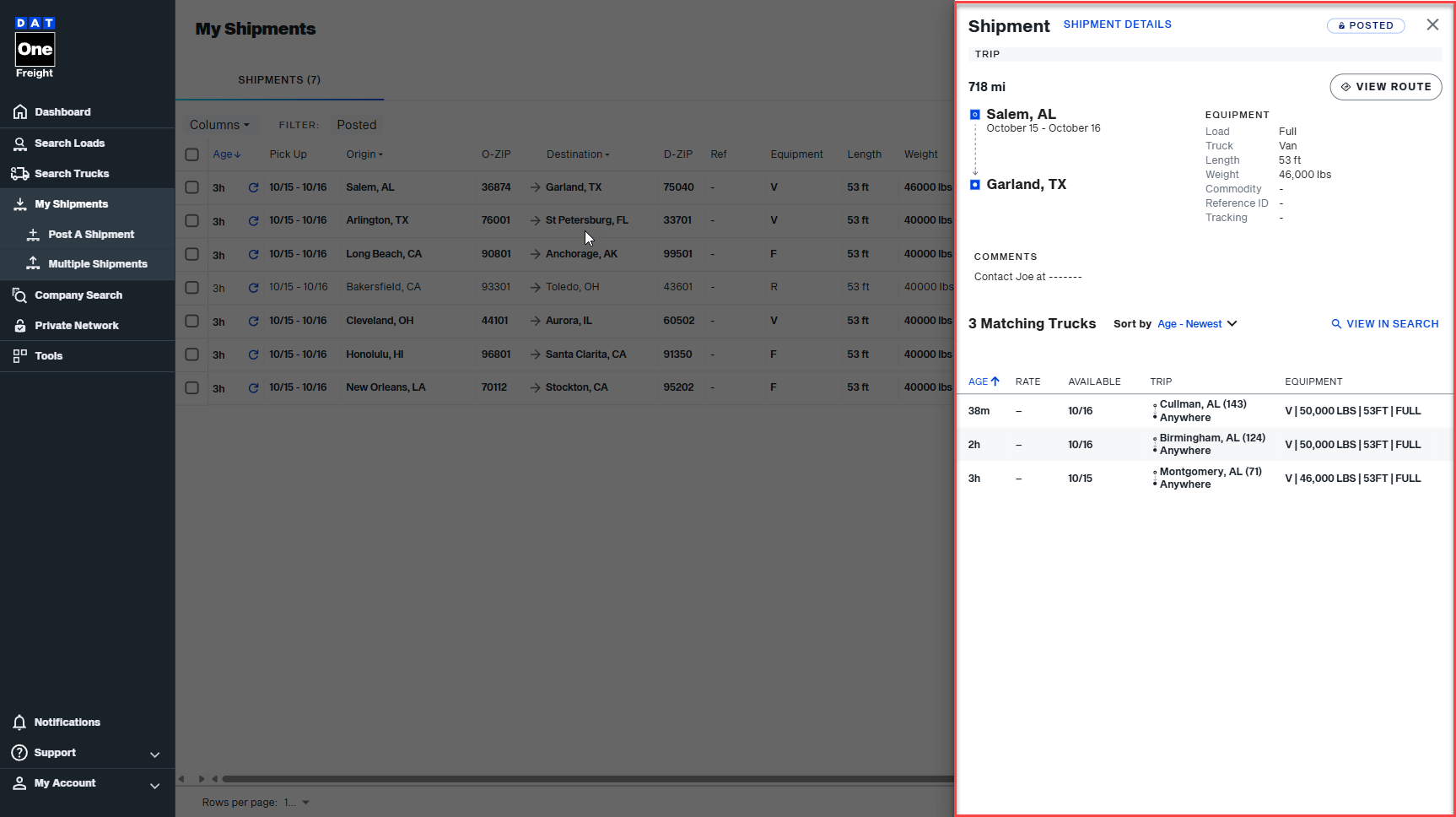
Task: Expand the My Account menu chevron
Action: coord(154,785)
